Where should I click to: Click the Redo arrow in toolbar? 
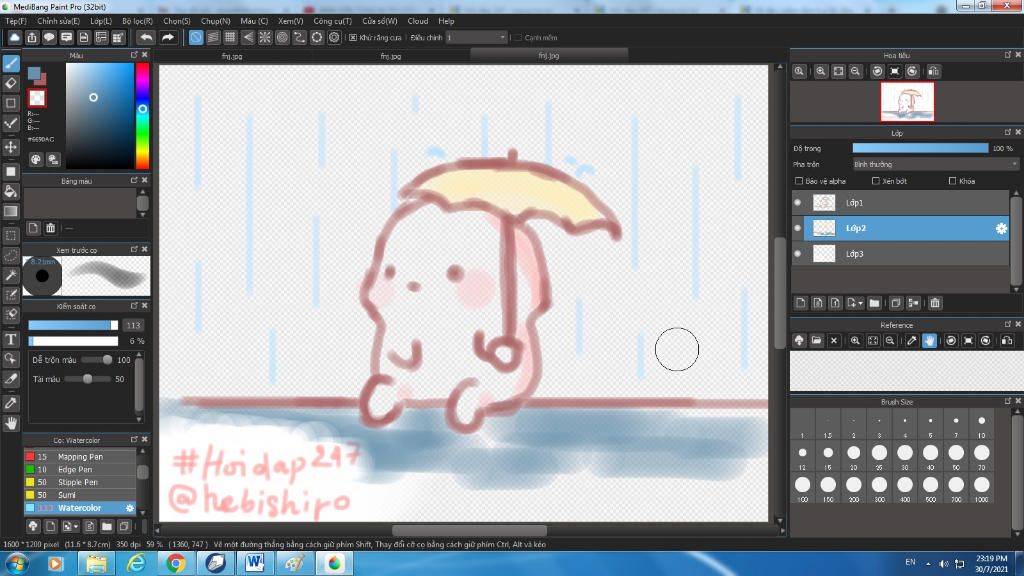tap(167, 37)
